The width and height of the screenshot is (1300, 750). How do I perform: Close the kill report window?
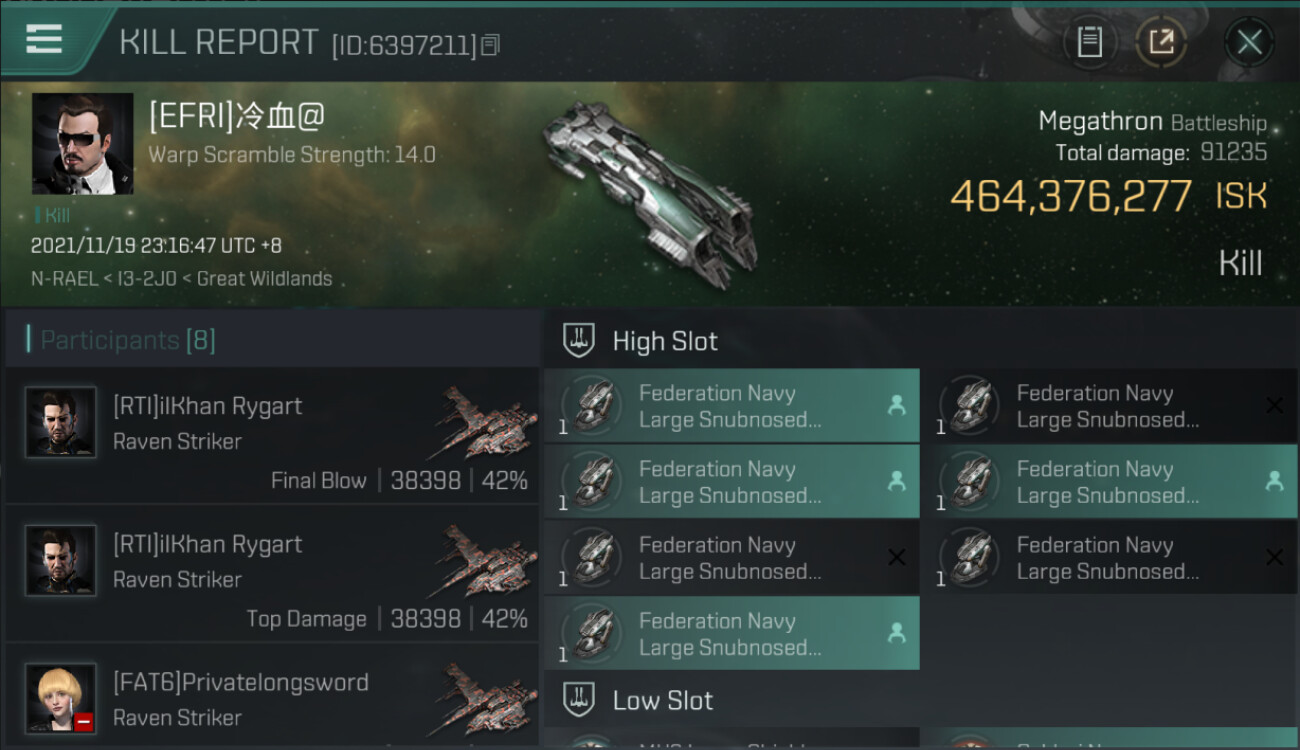coord(1249,42)
